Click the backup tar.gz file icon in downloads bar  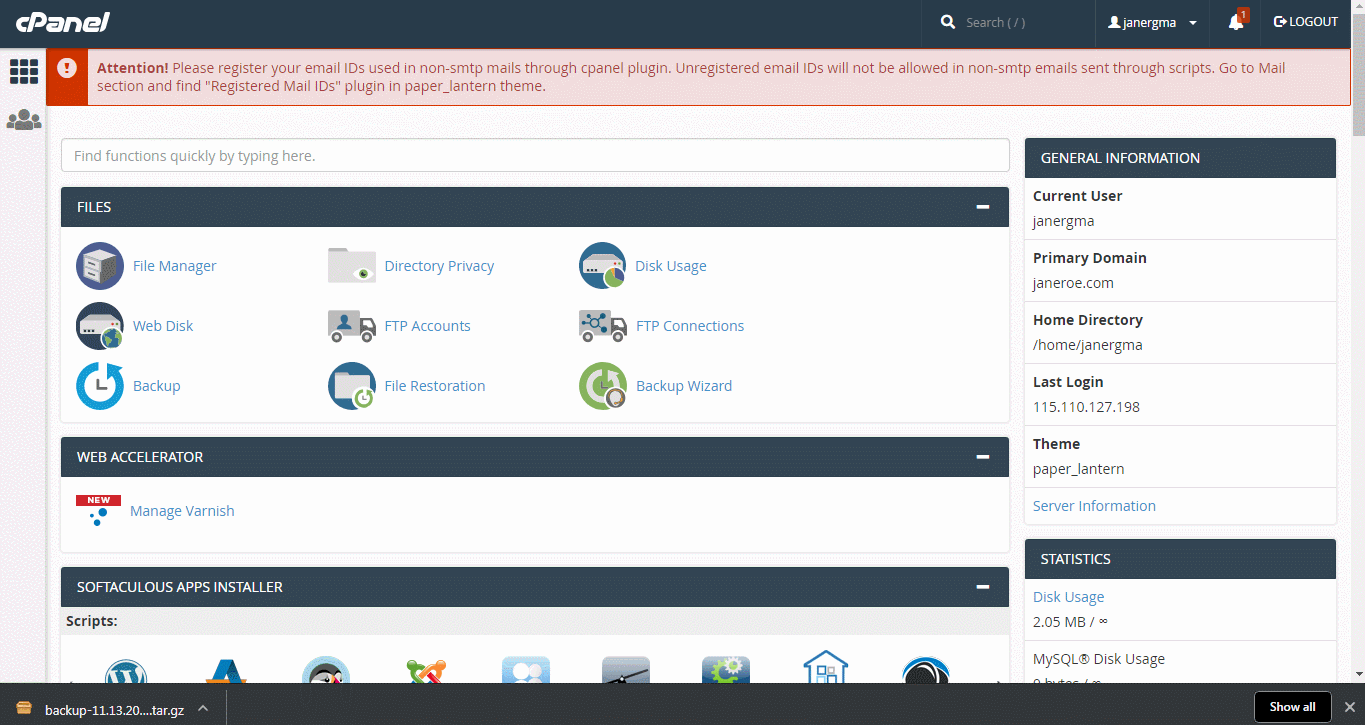pos(24,709)
